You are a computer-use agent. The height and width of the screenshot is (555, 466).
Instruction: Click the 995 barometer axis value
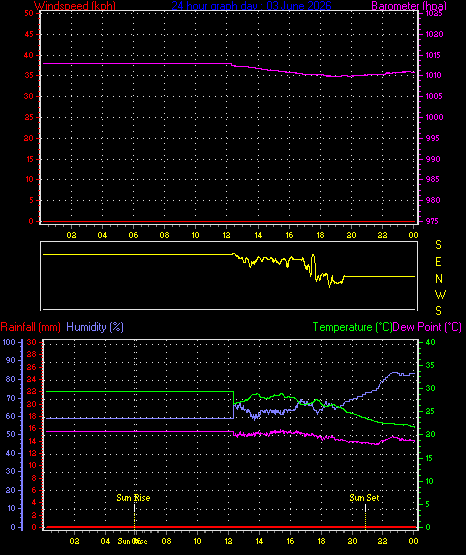click(x=433, y=138)
